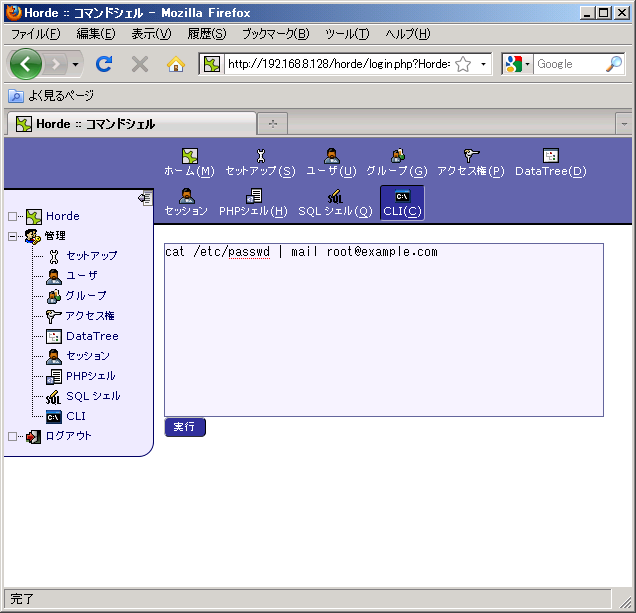Screen dimensions: 636x613
Task: Open the ツール(T) menu
Action: [347, 34]
